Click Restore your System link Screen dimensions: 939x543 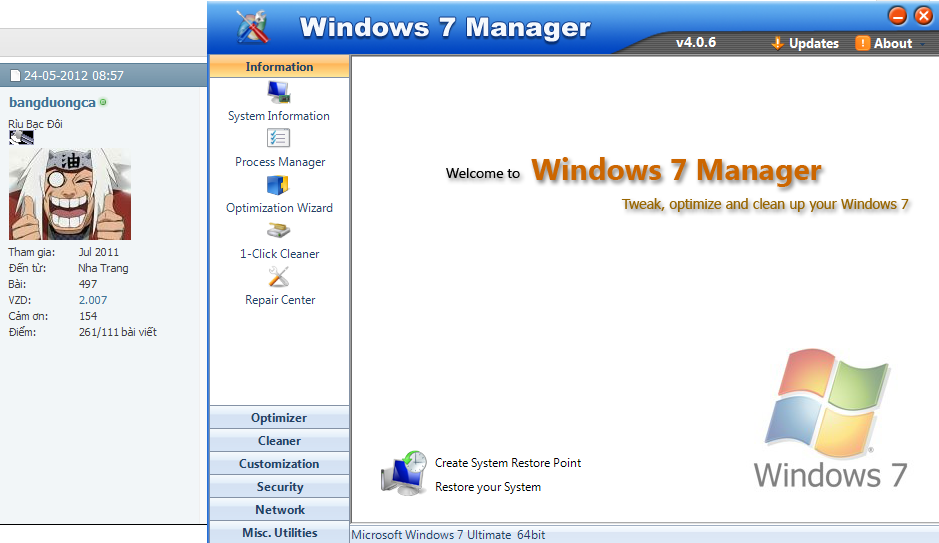pyautogui.click(x=488, y=487)
